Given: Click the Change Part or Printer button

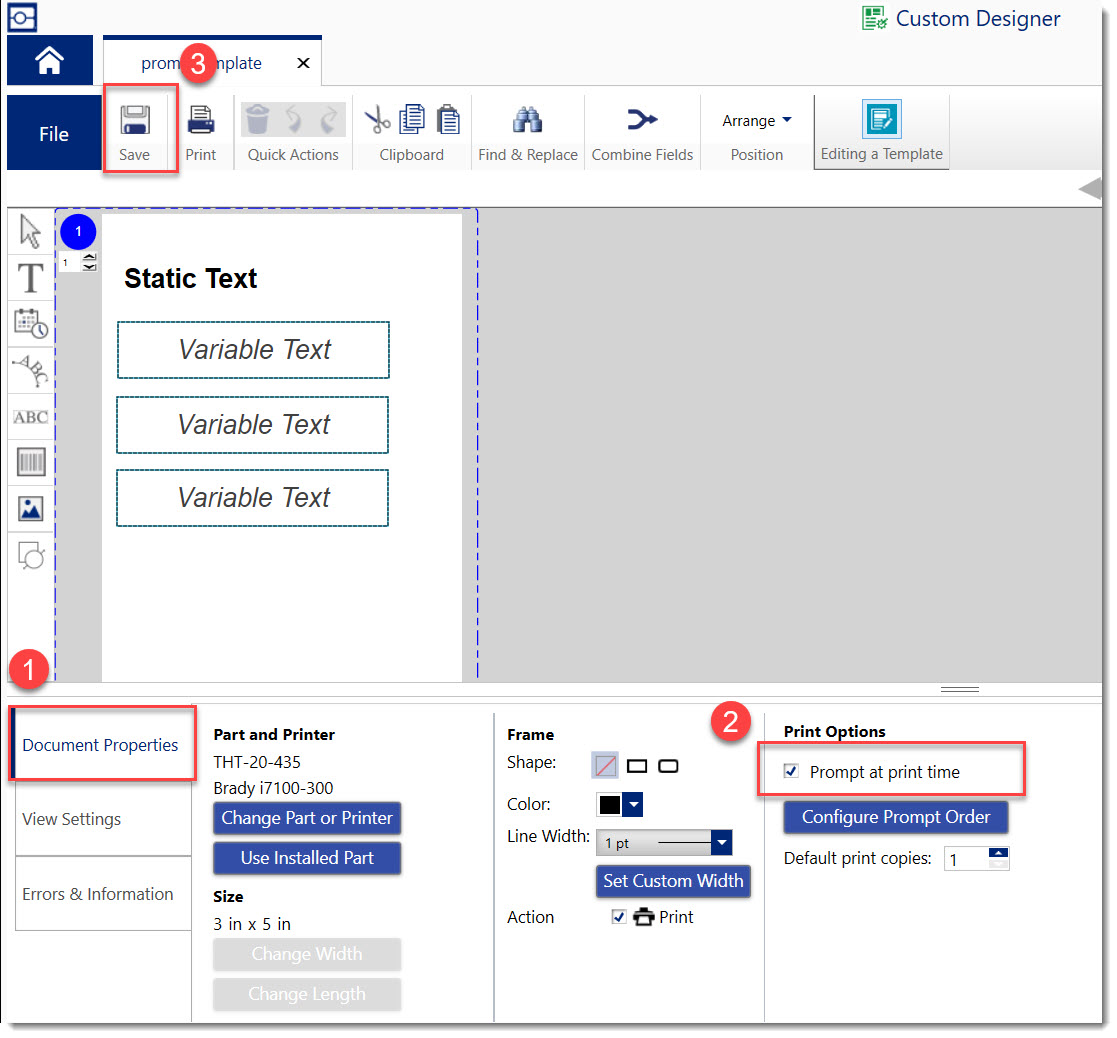Looking at the screenshot, I should (307, 818).
